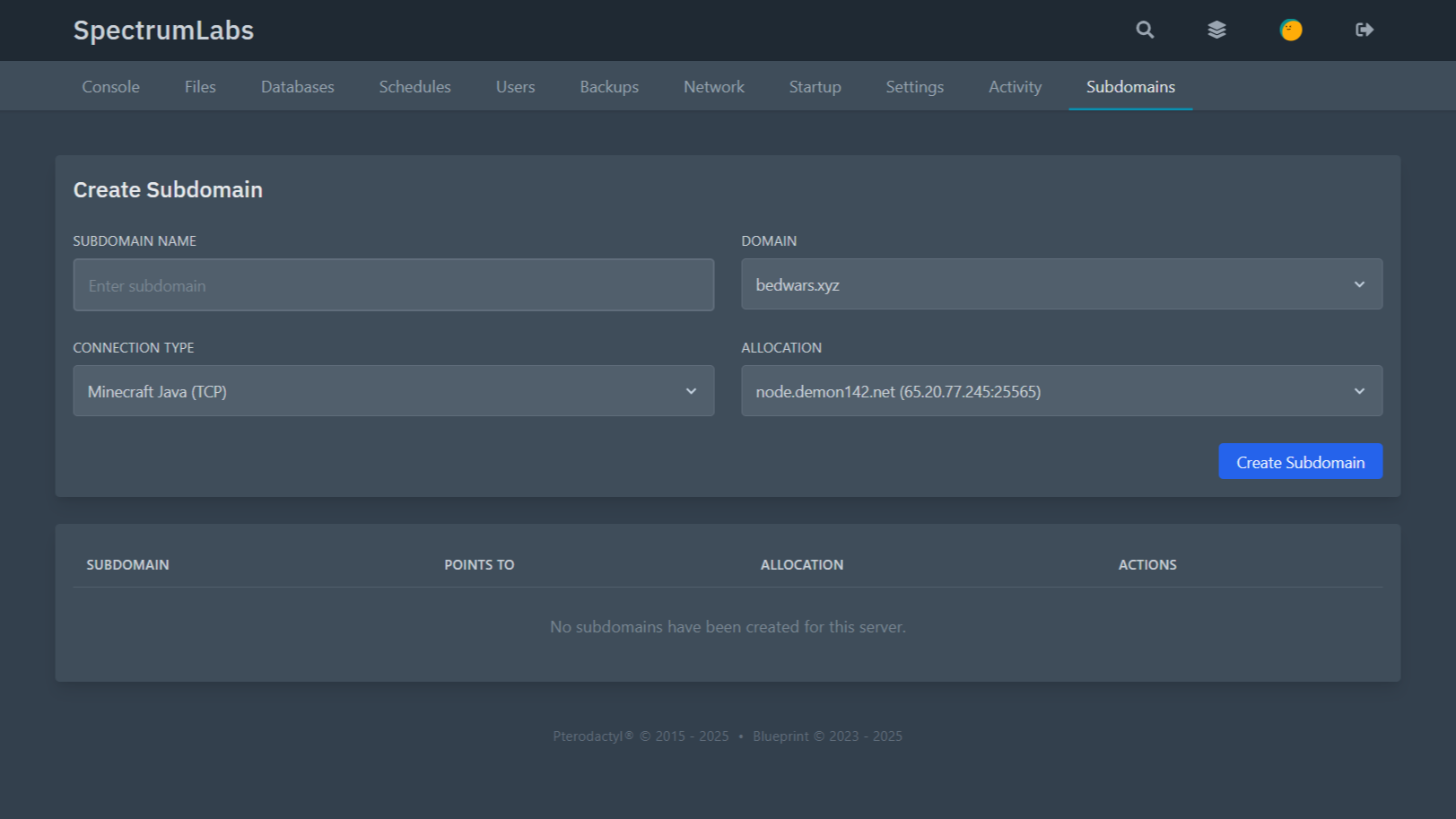Open the Users tab
1456x819 pixels.
(x=515, y=87)
